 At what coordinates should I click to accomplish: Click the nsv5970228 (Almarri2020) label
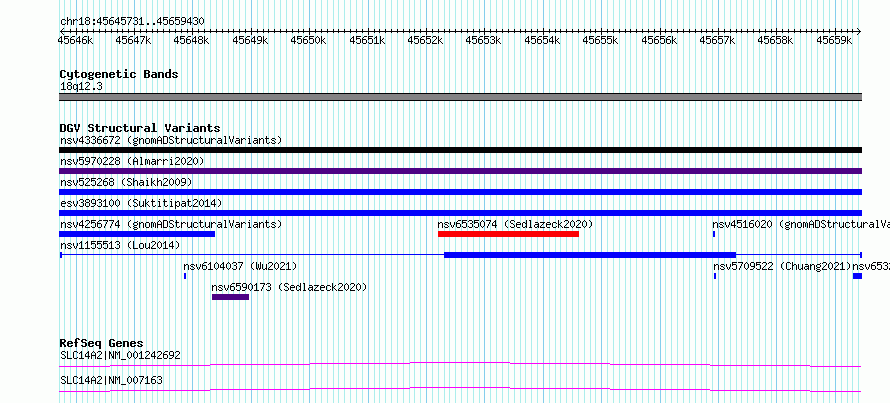(132, 161)
